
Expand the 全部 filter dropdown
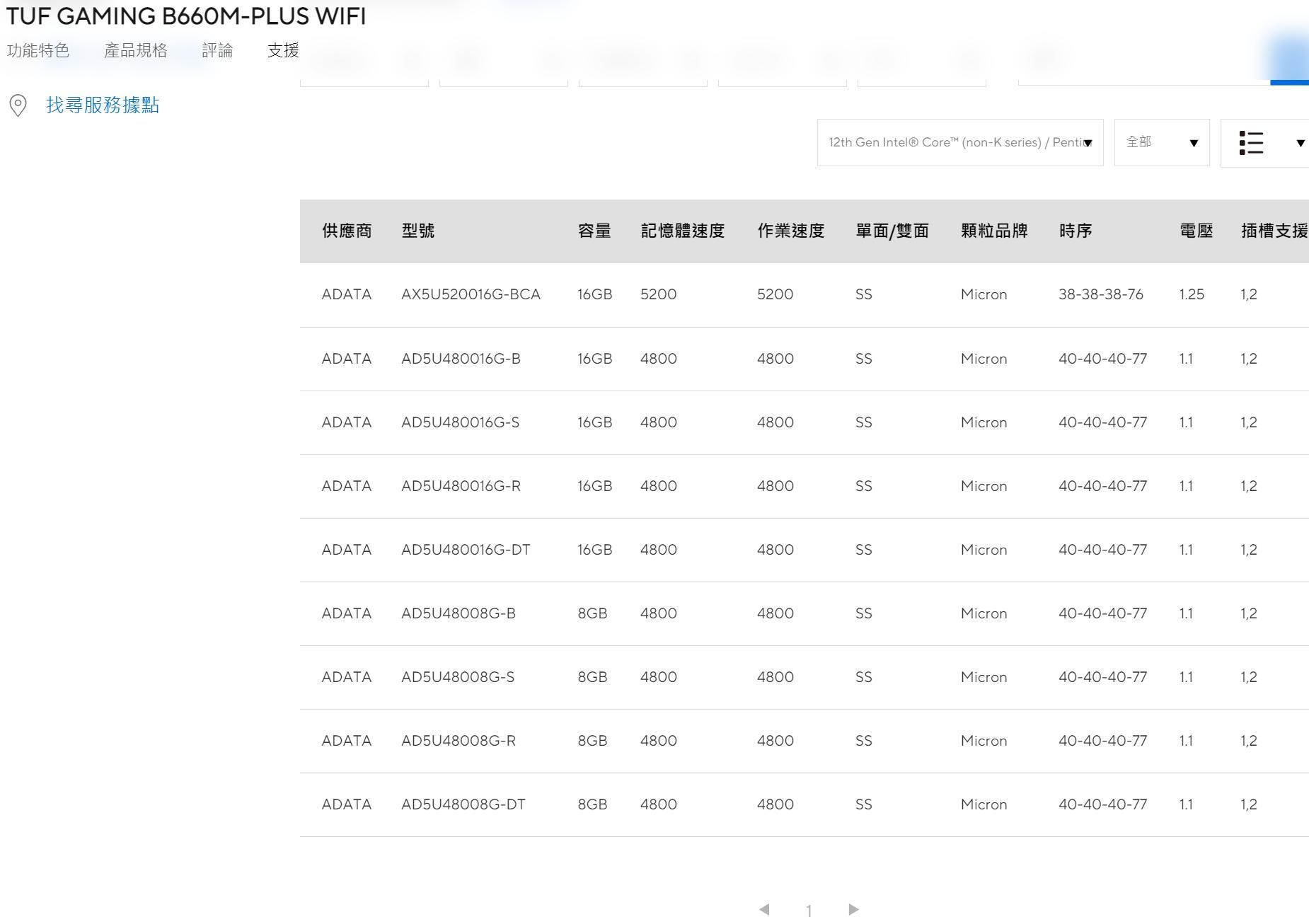pos(1161,143)
